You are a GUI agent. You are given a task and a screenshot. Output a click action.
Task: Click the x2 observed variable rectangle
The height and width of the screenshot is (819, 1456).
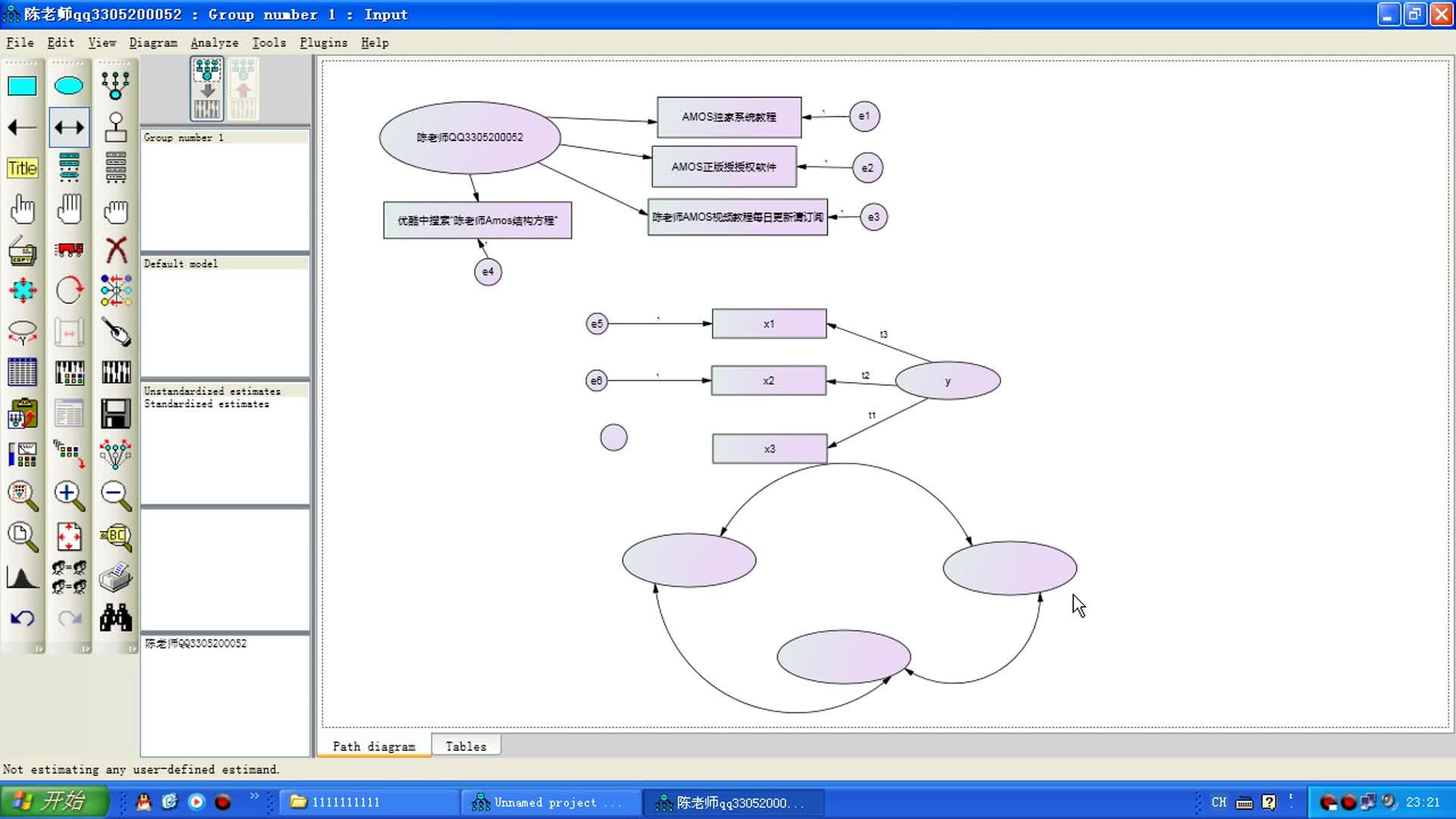[x=768, y=381]
